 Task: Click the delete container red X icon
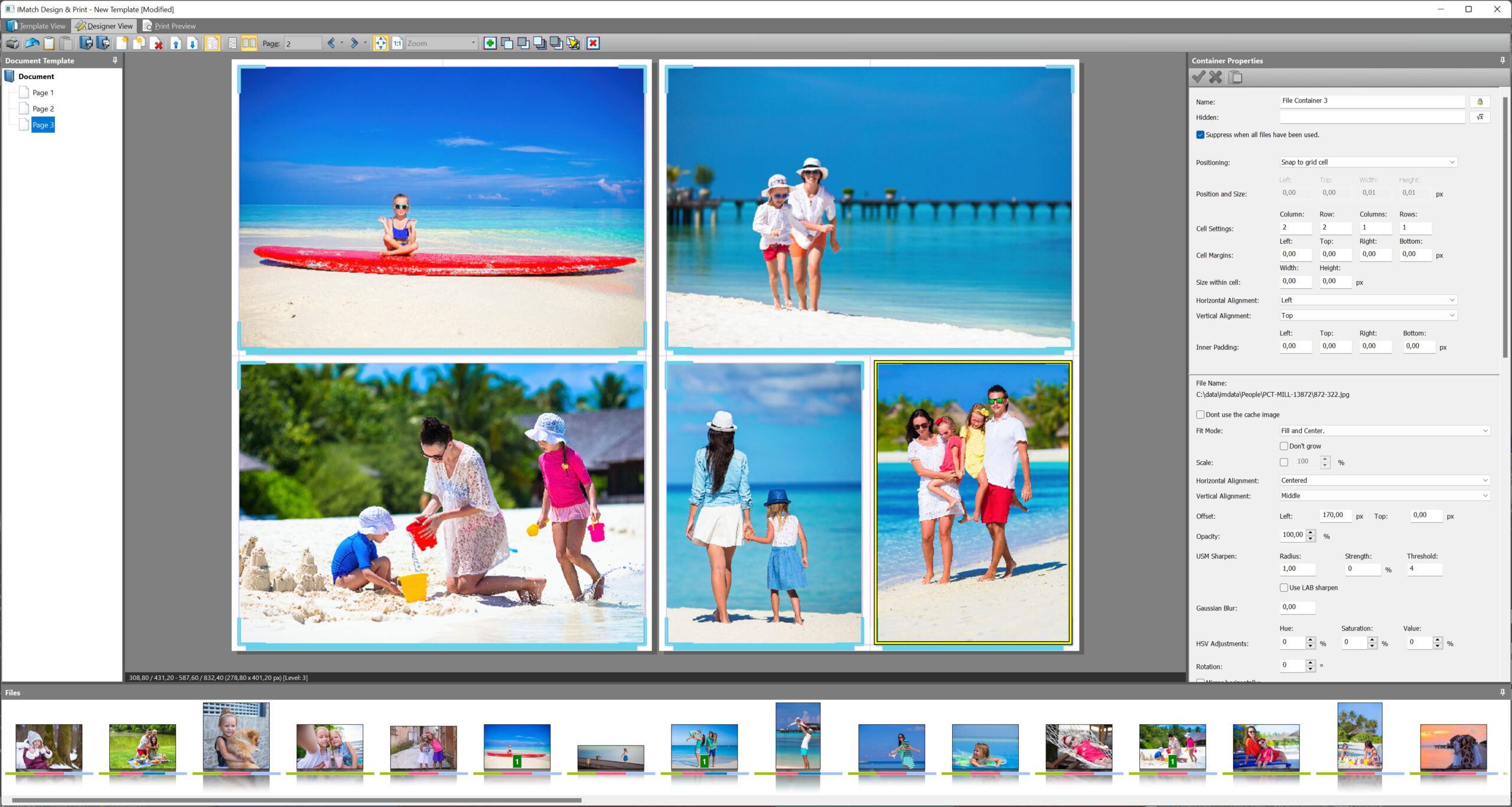click(593, 43)
